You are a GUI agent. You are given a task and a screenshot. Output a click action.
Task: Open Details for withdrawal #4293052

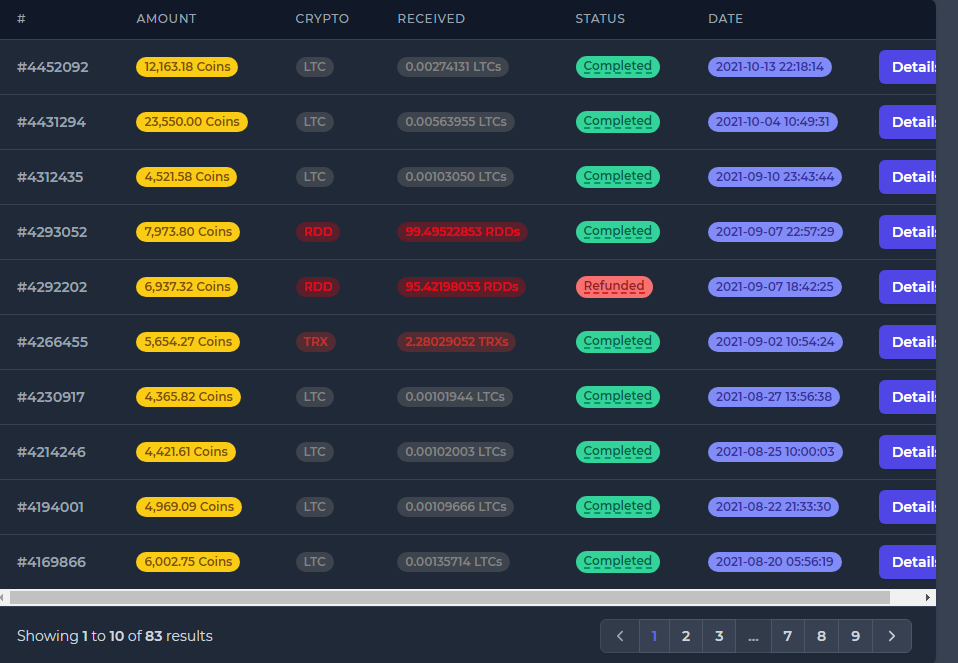tap(907, 232)
